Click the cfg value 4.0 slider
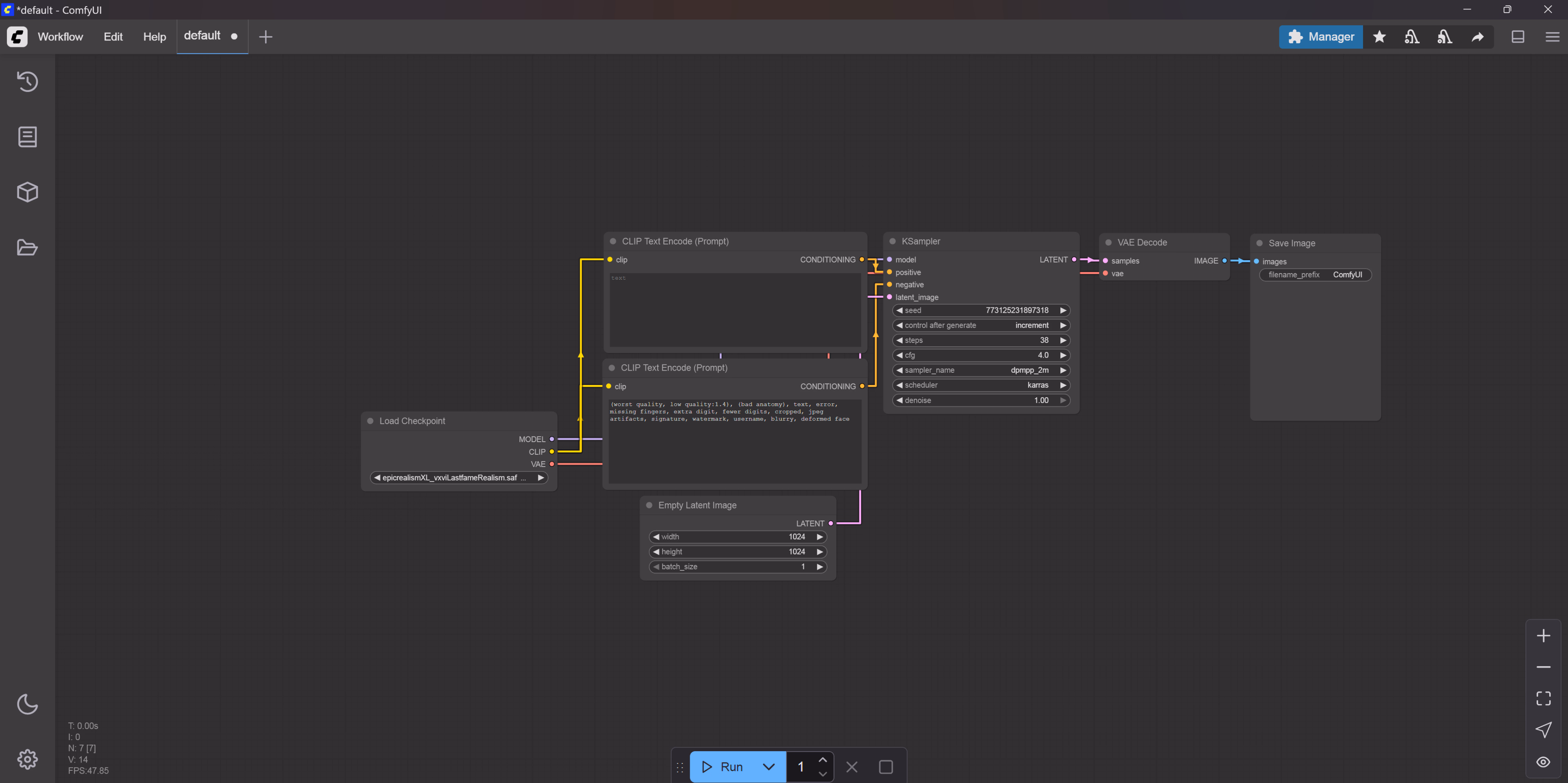Image resolution: width=1568 pixels, height=783 pixels. (980, 355)
